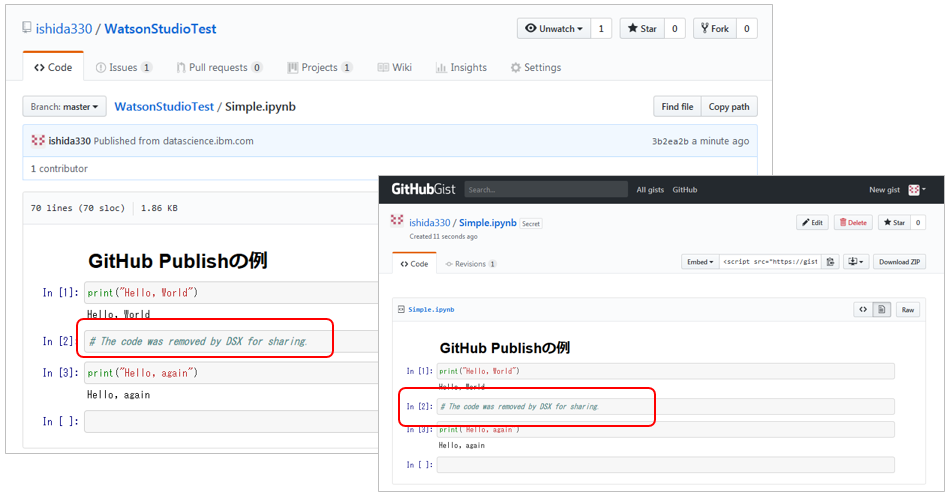
Task: Click the Copy path button
Action: [729, 107]
